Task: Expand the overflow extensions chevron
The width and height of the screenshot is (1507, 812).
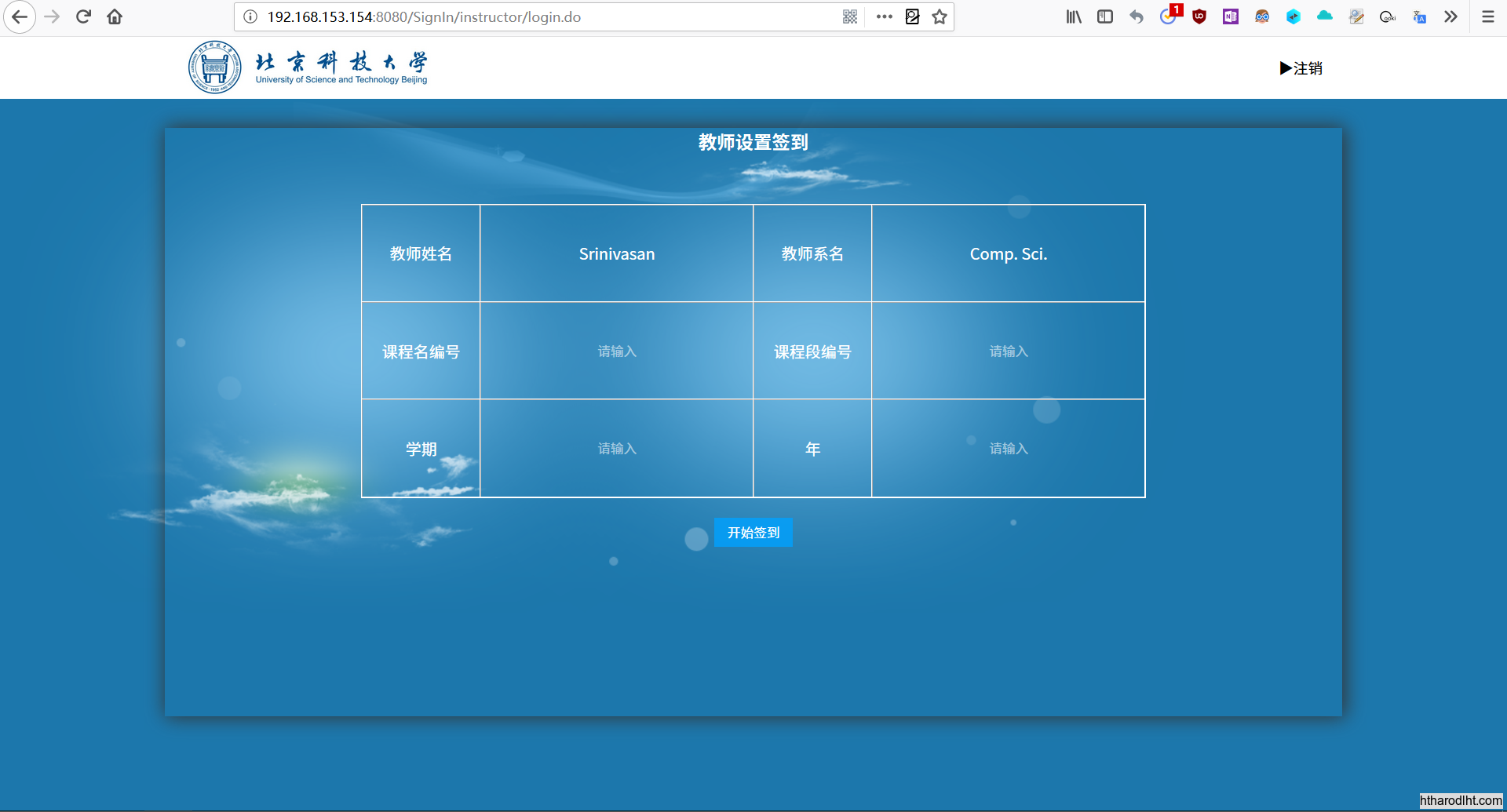Action: click(x=1450, y=17)
